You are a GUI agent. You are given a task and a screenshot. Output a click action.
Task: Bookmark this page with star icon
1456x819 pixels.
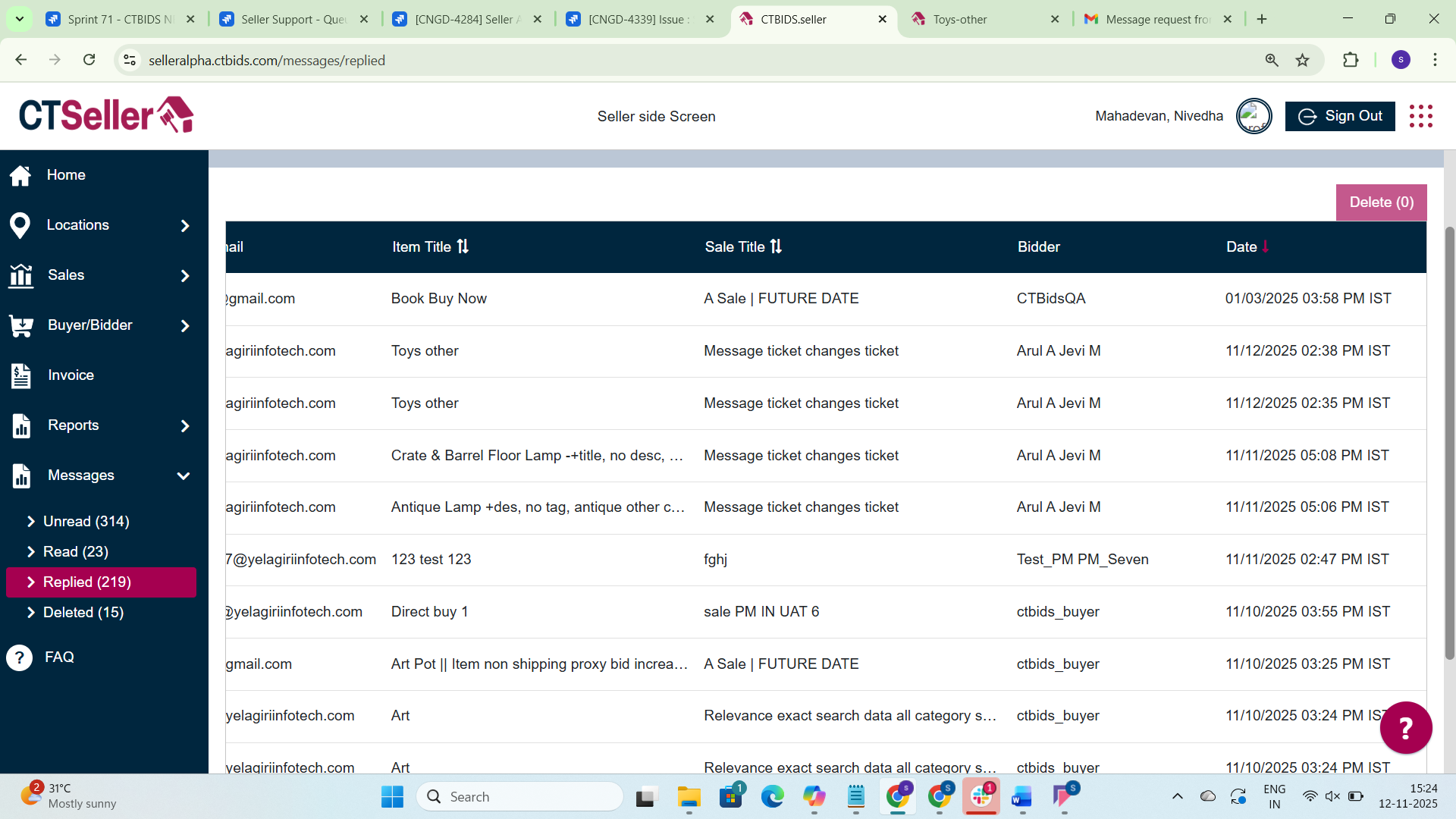point(1302,61)
